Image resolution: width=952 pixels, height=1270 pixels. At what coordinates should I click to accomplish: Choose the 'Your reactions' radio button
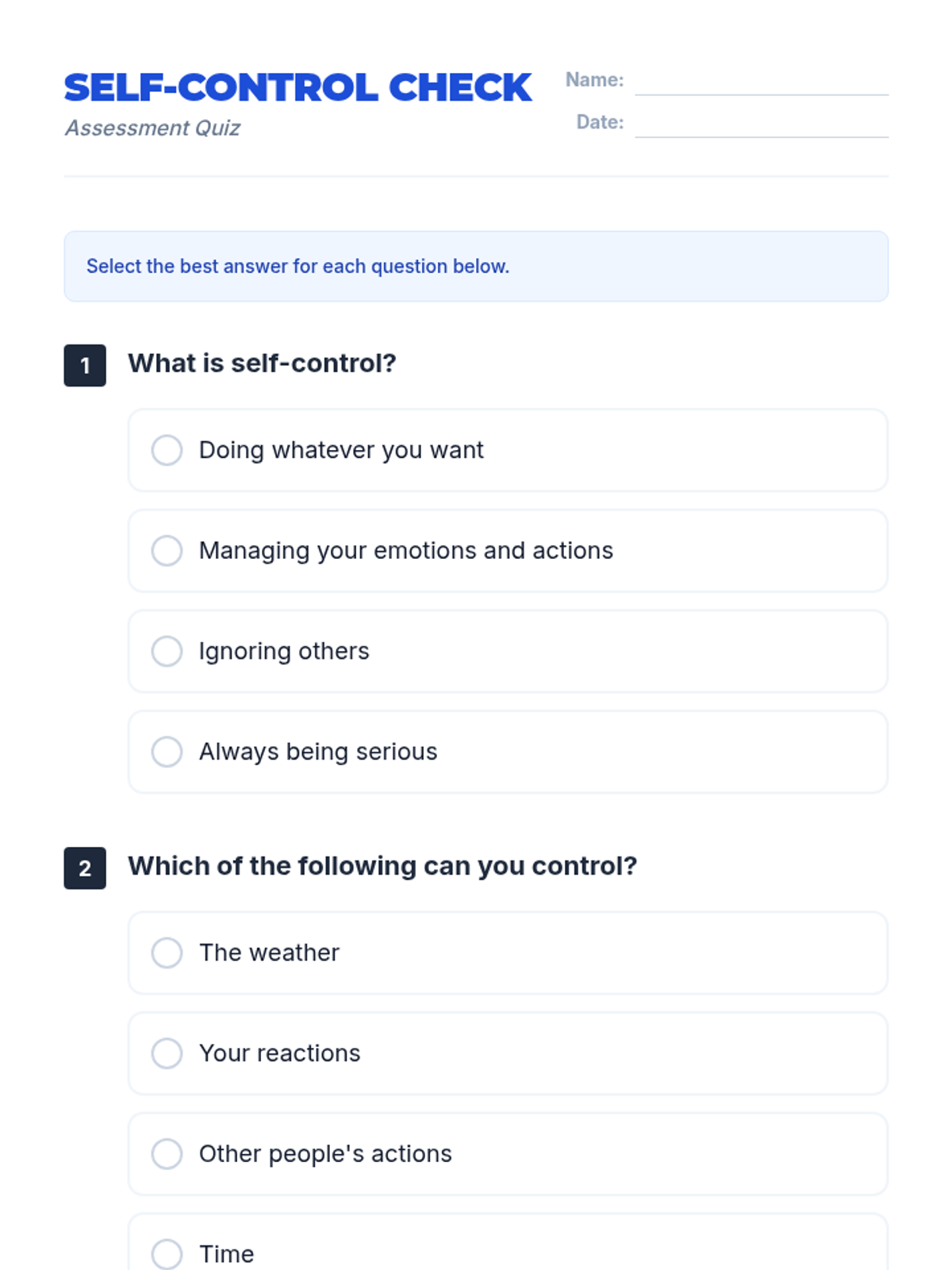167,1053
